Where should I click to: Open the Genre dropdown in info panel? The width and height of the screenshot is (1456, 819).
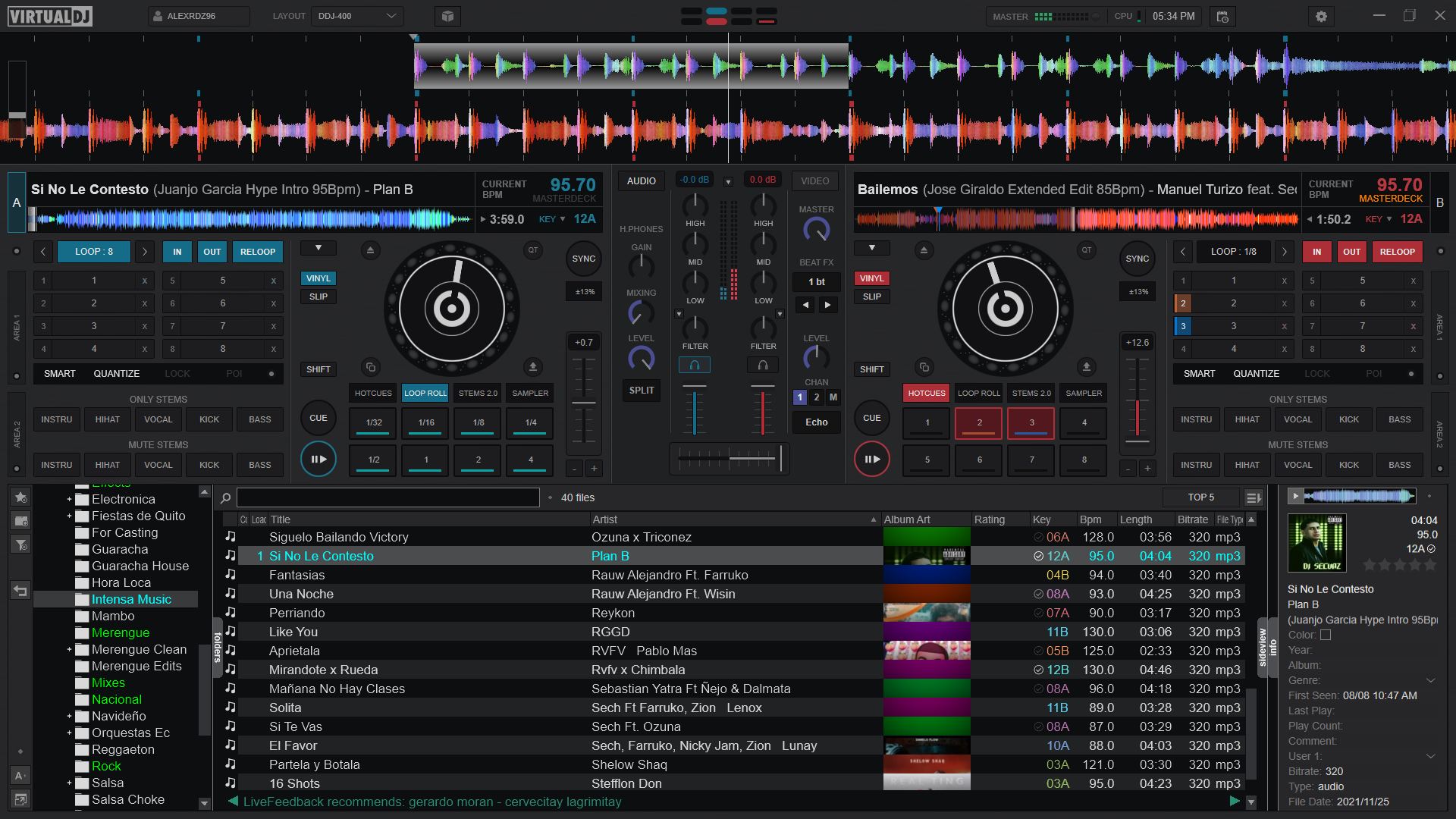(1430, 680)
